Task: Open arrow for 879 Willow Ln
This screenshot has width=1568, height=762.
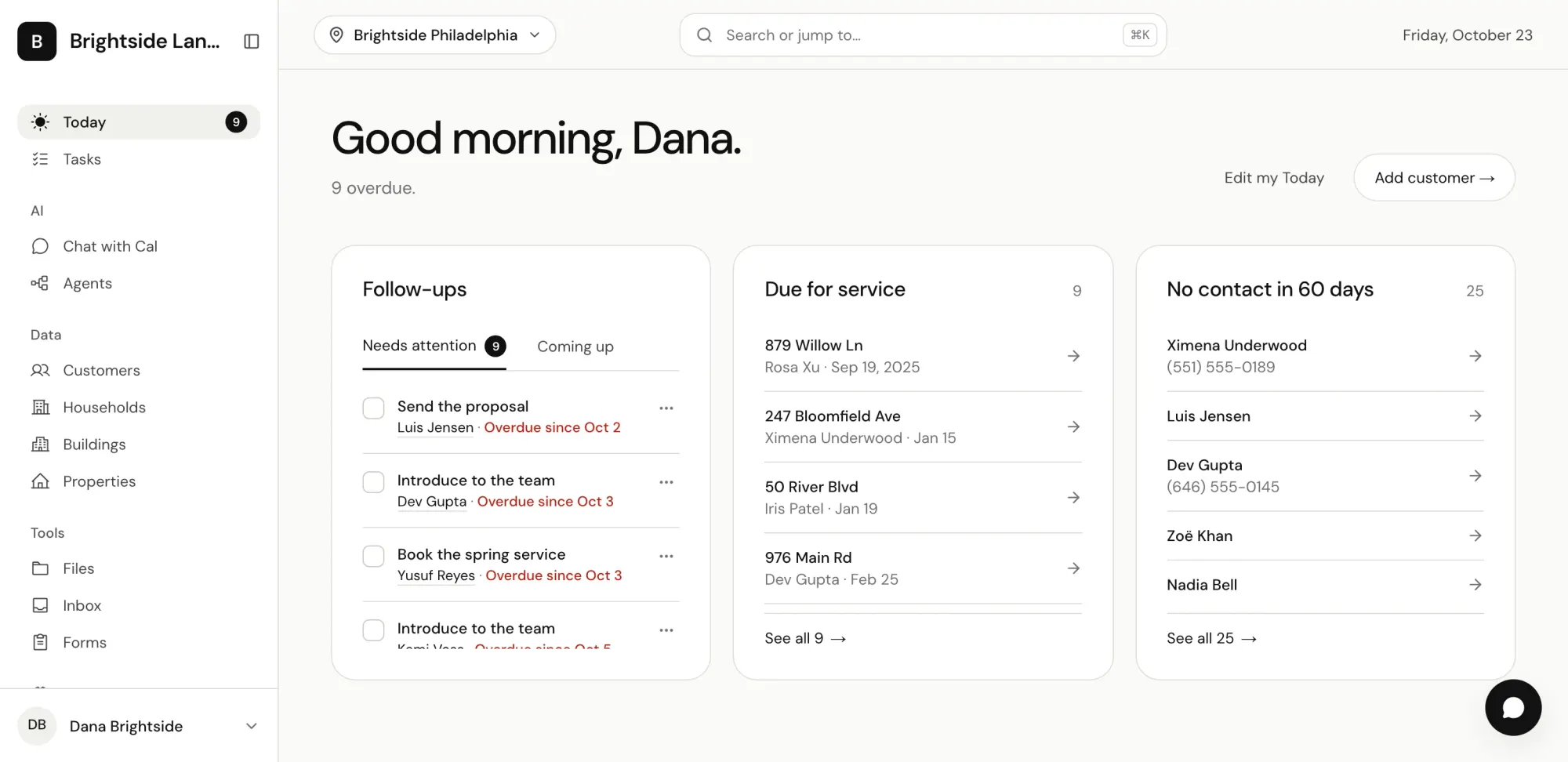Action: (1074, 356)
